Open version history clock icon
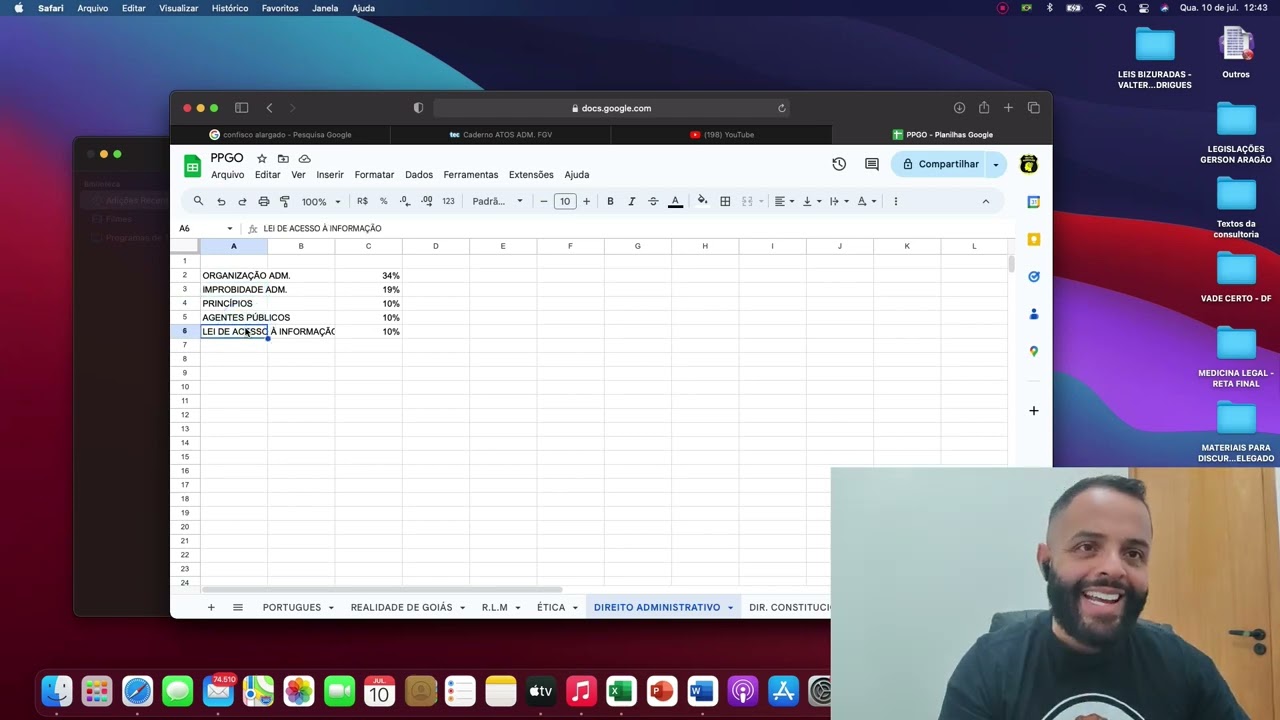1280x720 pixels. pos(839,164)
